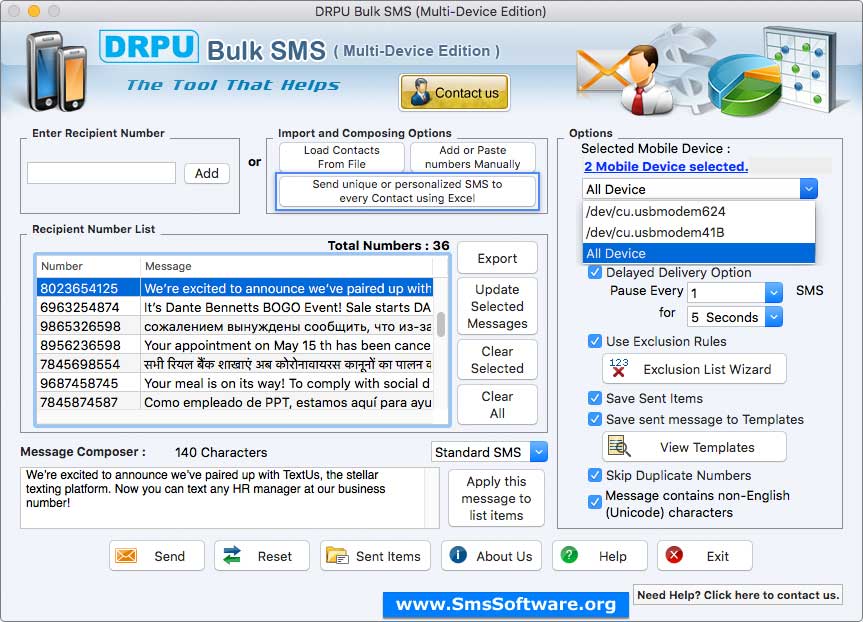Select row with number 7845698554

236,364
